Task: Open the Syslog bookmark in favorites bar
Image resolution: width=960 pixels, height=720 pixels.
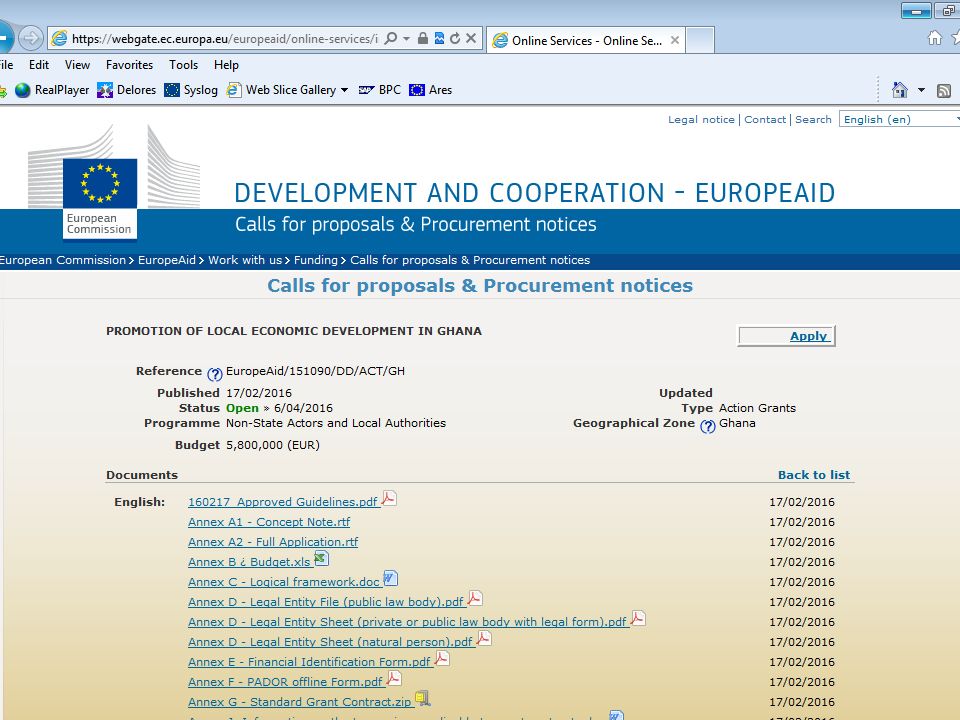Action: coord(191,90)
